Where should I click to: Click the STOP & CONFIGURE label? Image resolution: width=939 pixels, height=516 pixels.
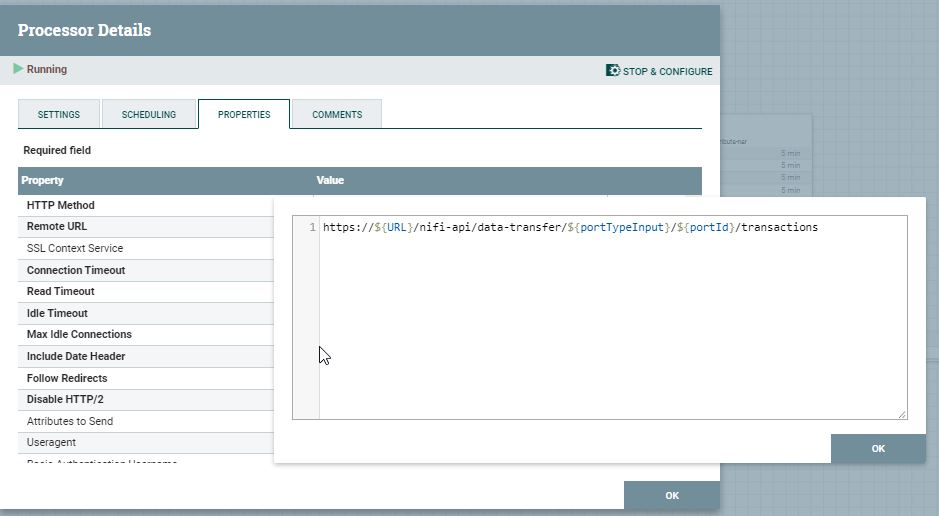tap(667, 71)
